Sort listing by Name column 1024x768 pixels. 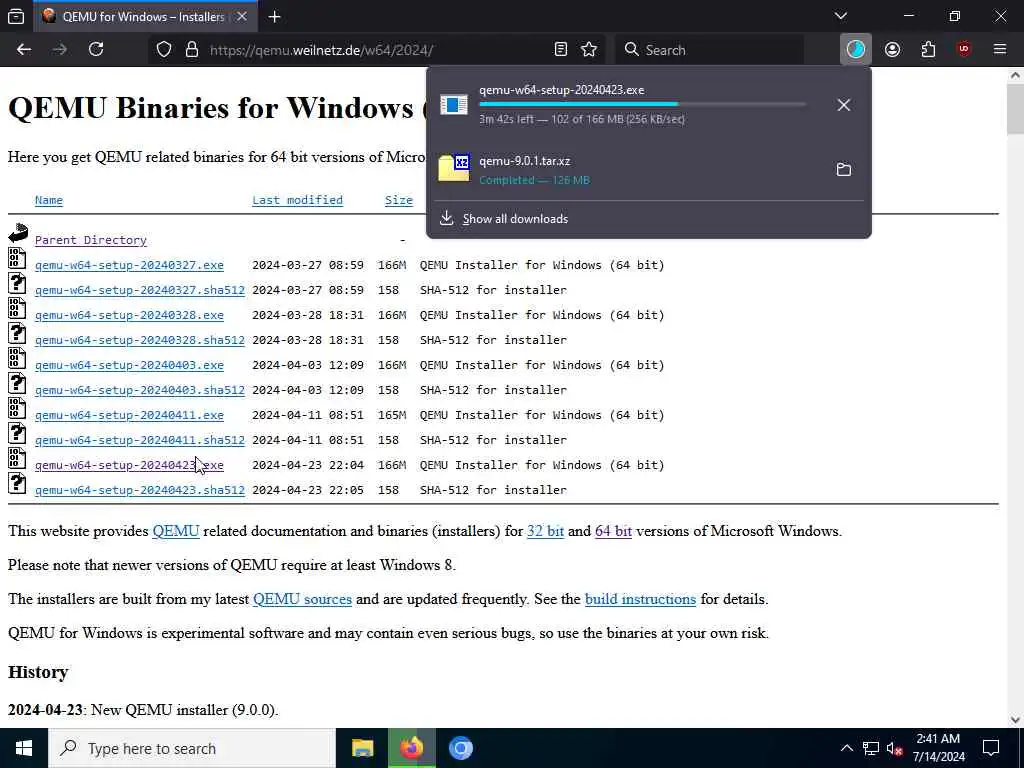tap(49, 200)
